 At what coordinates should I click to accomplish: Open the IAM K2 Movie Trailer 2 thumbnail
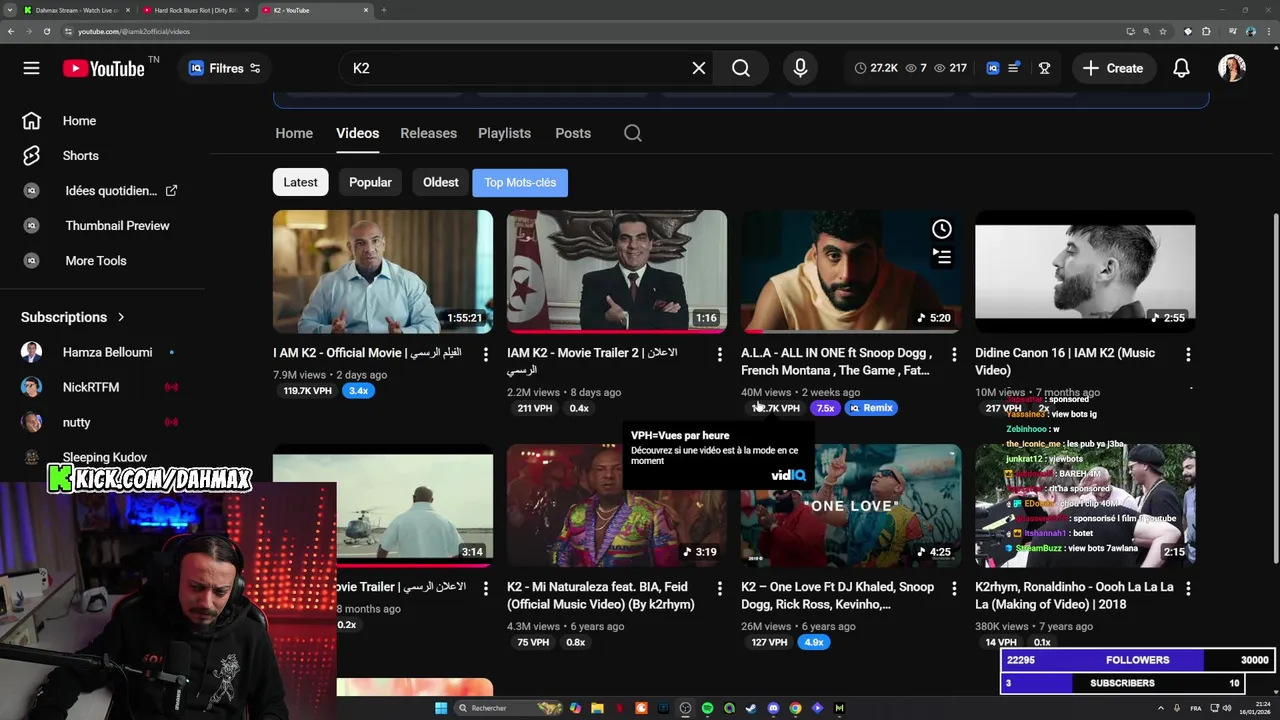click(617, 271)
